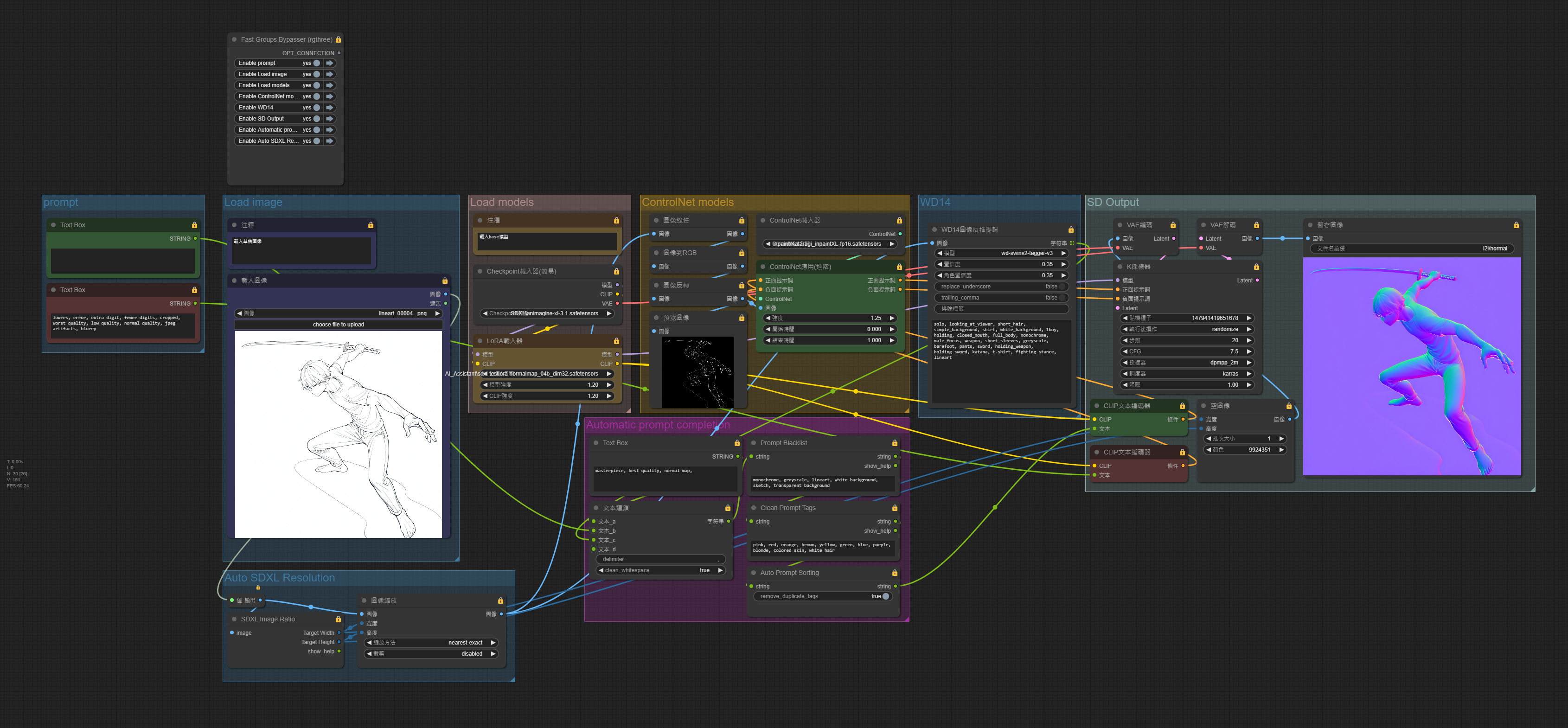This screenshot has width=1568, height=728.
Task: Click the lock icon on Auto Prompt Sorting node
Action: point(895,573)
